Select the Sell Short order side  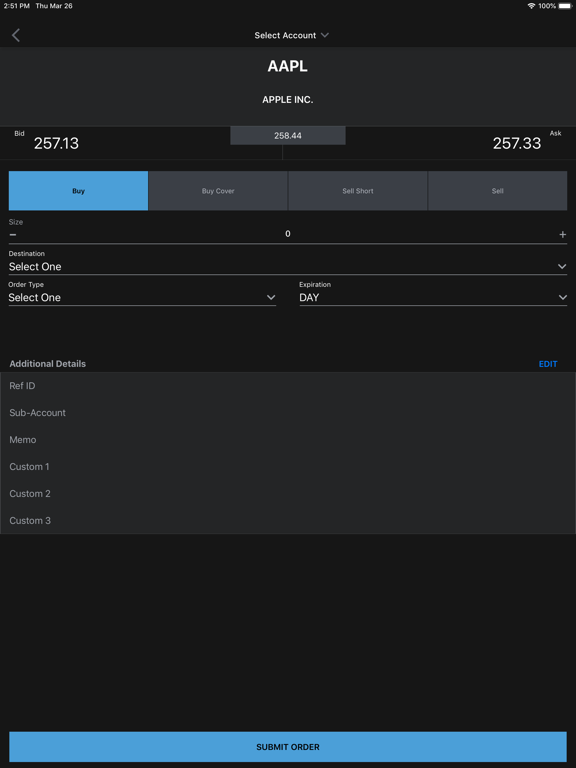pos(358,191)
